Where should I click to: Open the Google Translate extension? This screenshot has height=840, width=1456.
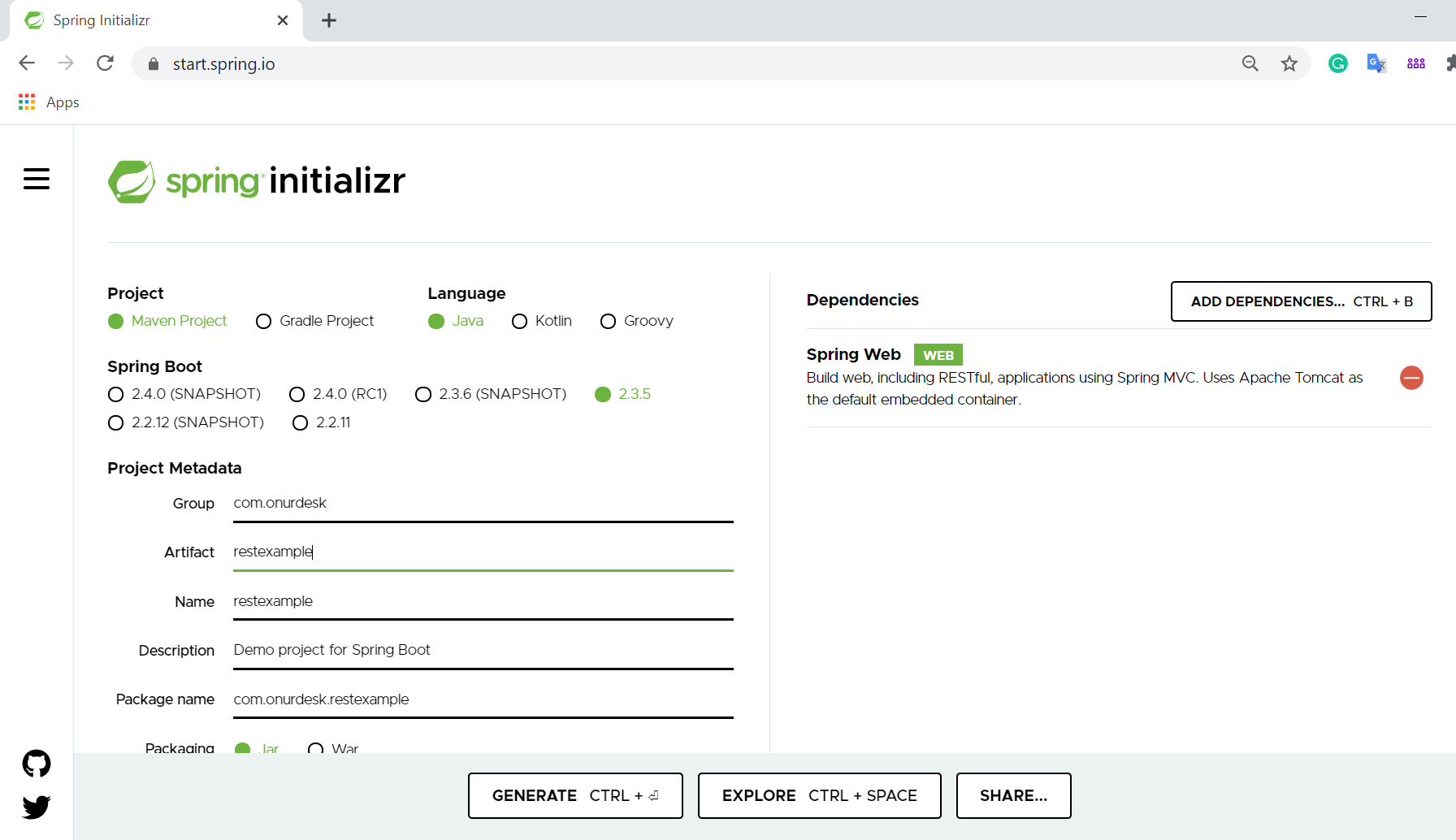[1376, 63]
